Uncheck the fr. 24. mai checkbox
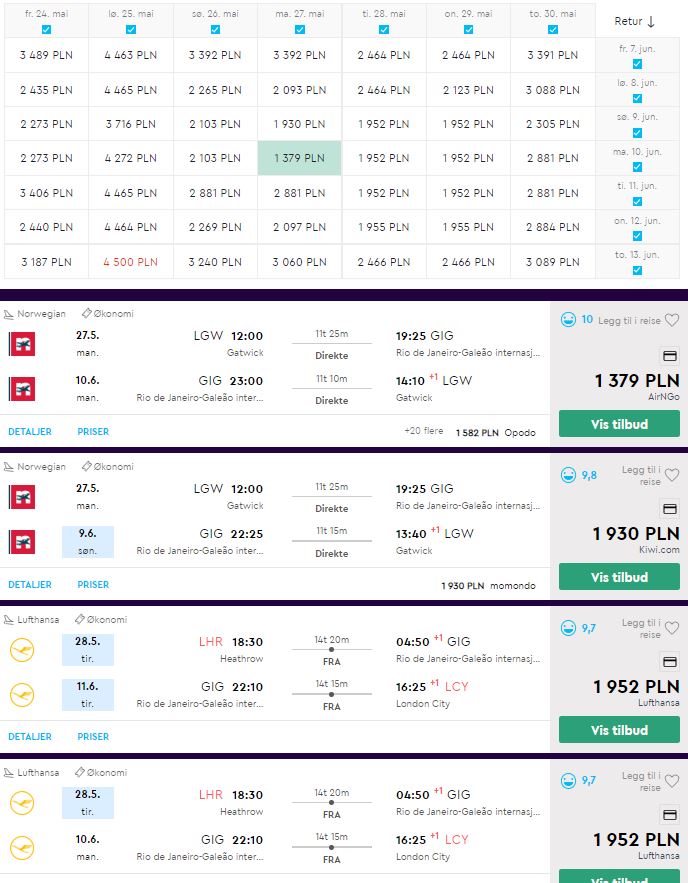The height and width of the screenshot is (883, 688). 47,30
